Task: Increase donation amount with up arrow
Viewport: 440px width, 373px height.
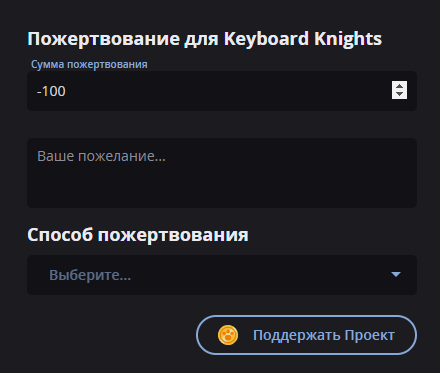Action: pyautogui.click(x=399, y=86)
